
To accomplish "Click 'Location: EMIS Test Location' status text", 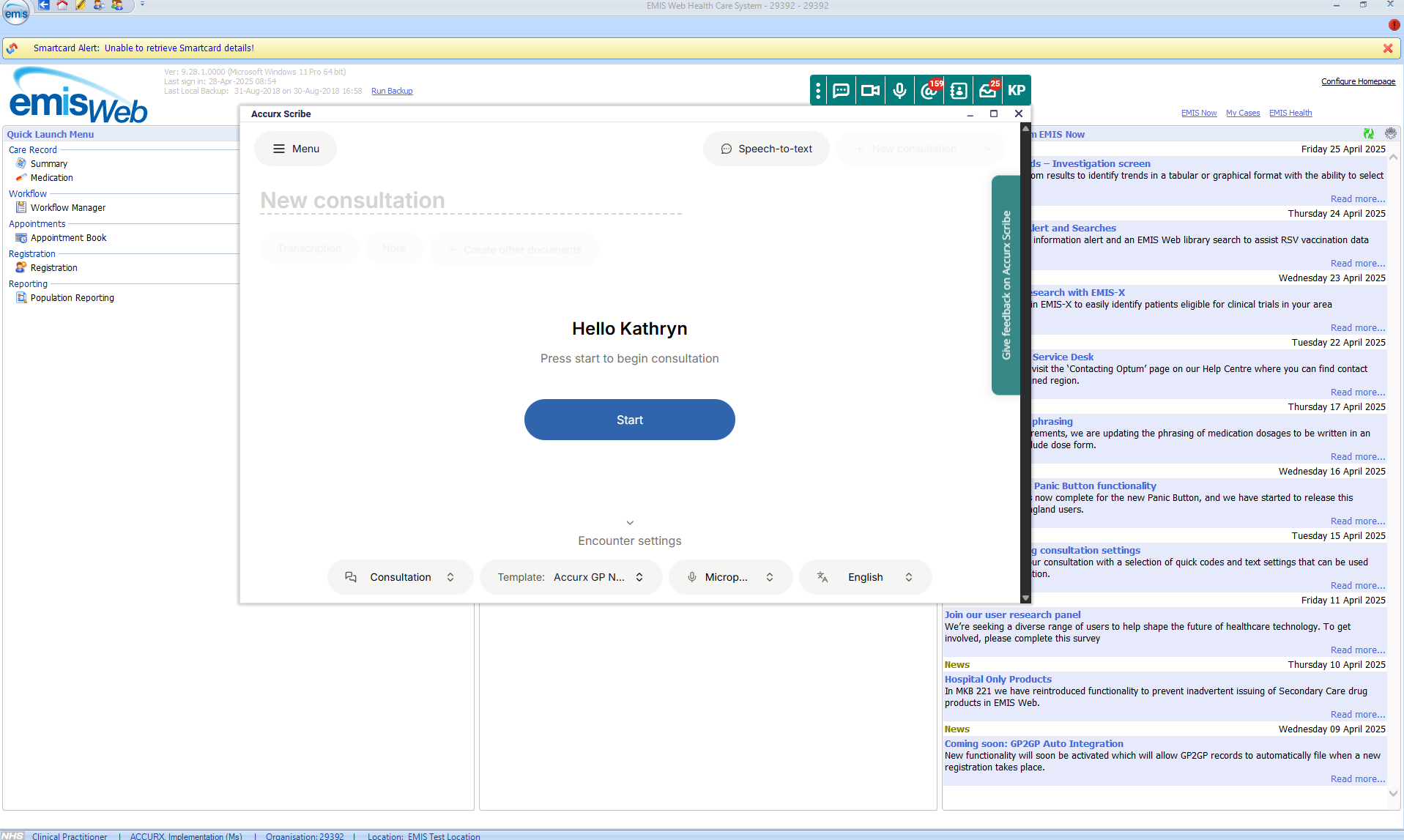I will coord(423,836).
